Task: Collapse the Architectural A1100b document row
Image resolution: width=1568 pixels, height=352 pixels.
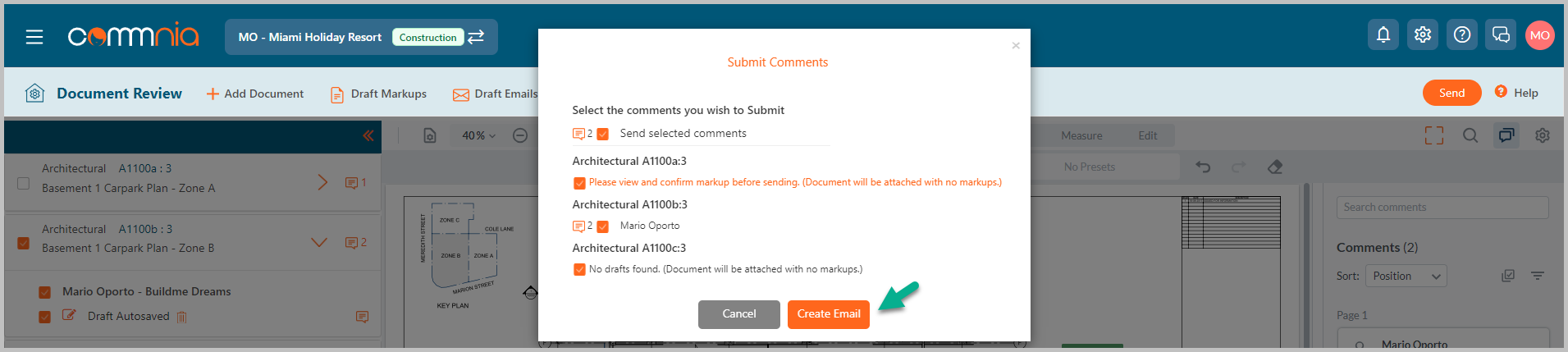Action: pyautogui.click(x=319, y=242)
